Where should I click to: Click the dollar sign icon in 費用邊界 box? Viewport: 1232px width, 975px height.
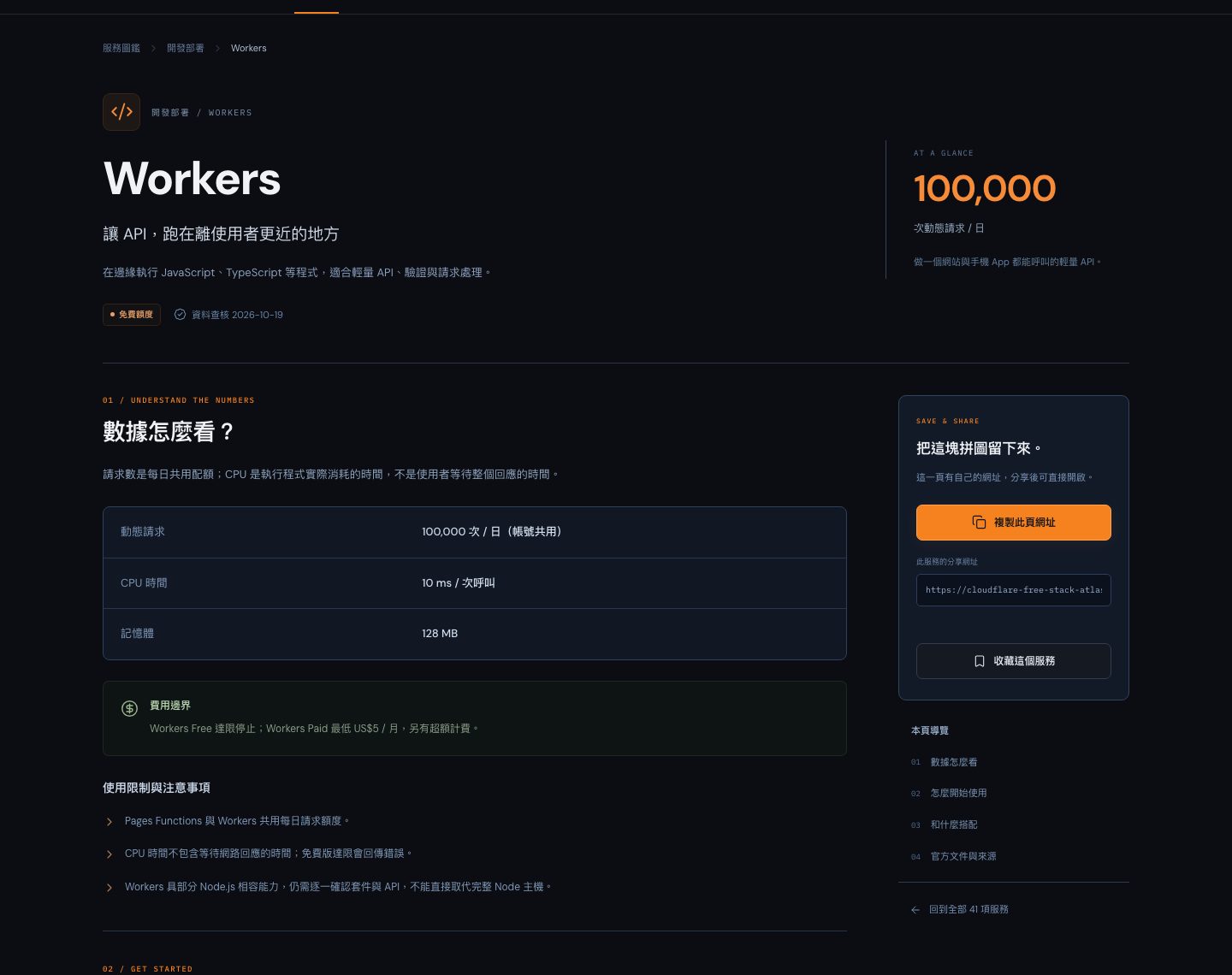(x=129, y=708)
